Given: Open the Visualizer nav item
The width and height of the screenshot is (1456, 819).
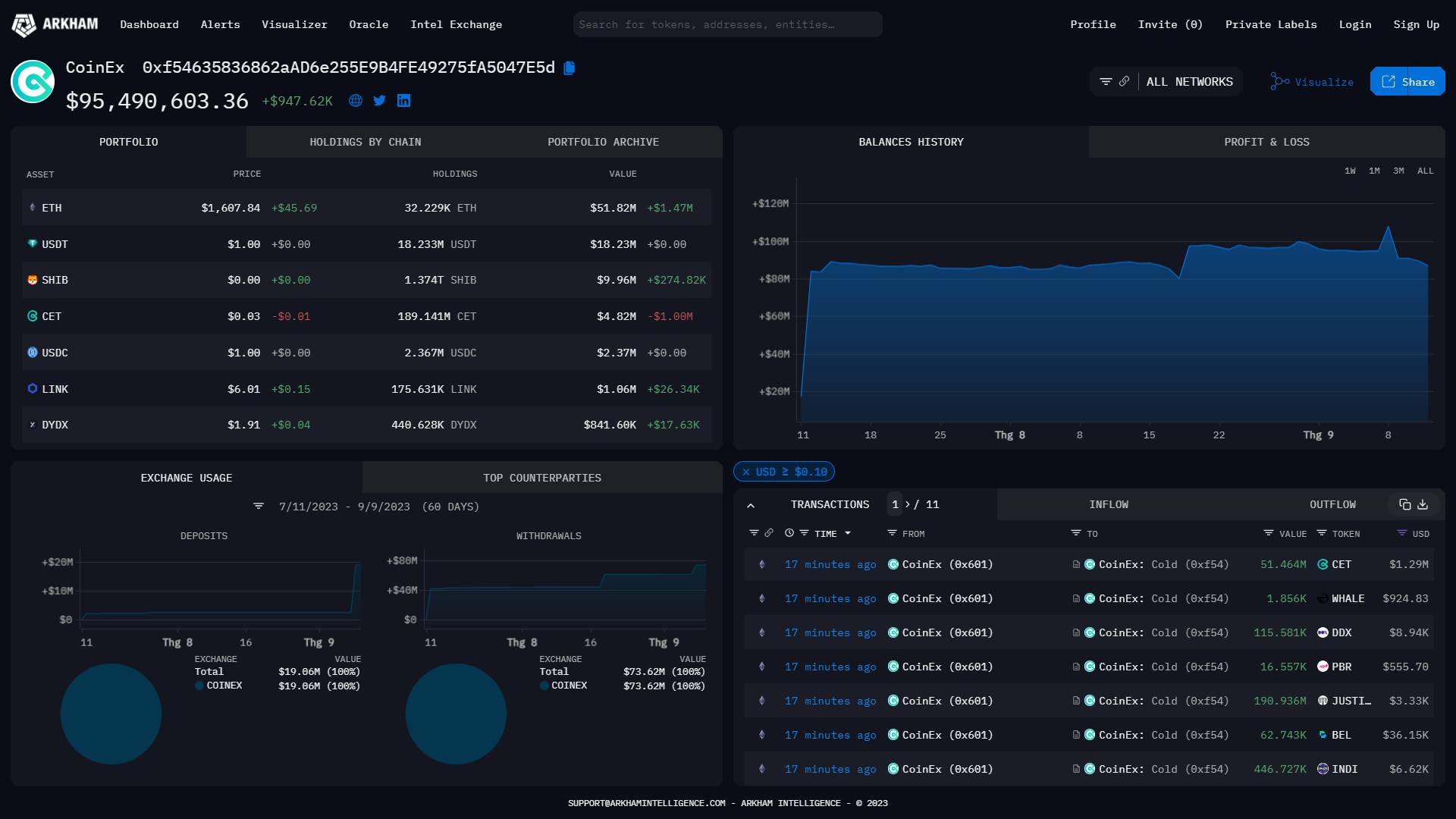Looking at the screenshot, I should click(x=295, y=25).
